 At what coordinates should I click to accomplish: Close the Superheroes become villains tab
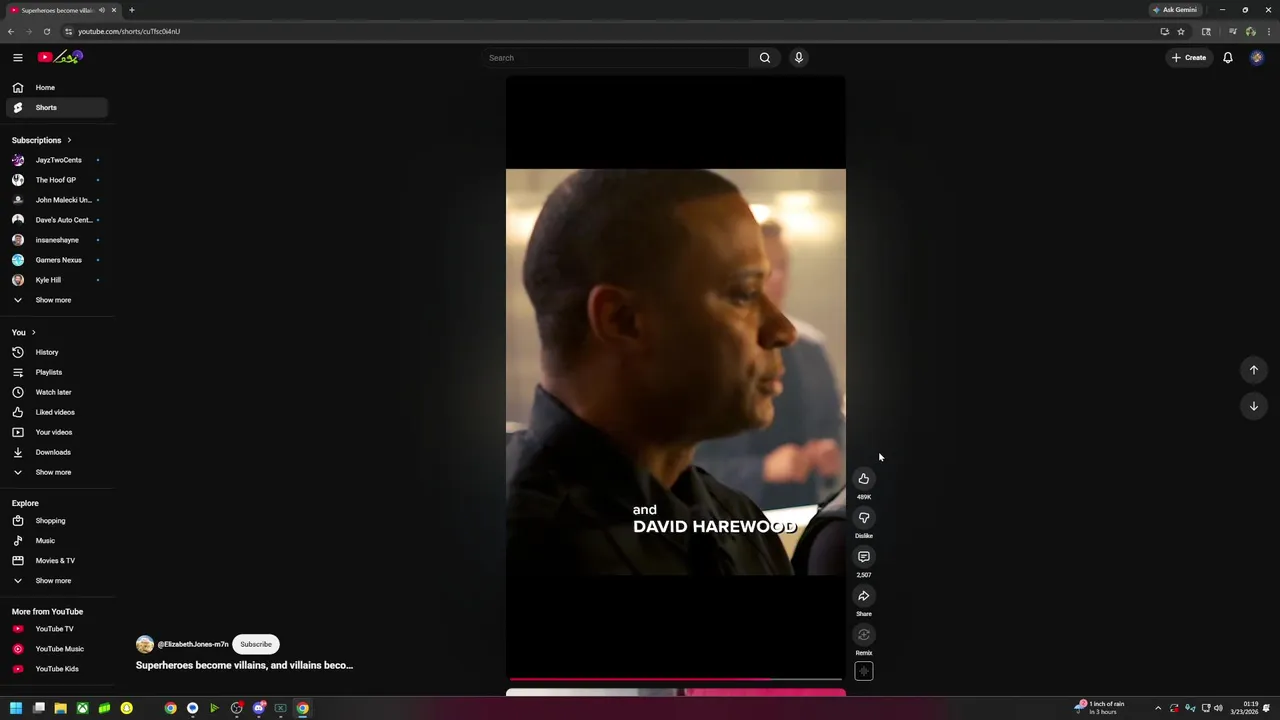pos(114,10)
